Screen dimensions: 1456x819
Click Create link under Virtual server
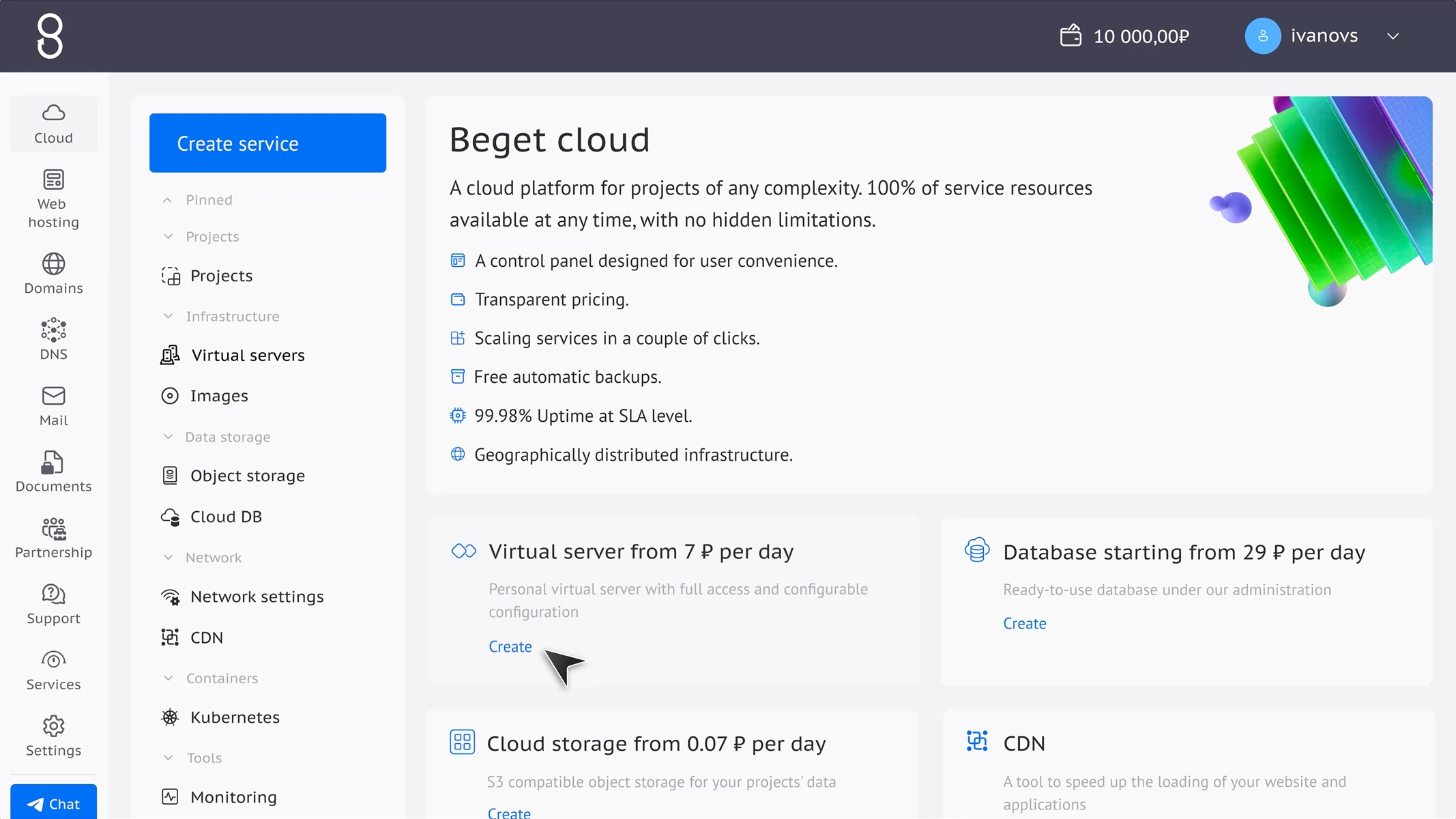[x=510, y=646]
